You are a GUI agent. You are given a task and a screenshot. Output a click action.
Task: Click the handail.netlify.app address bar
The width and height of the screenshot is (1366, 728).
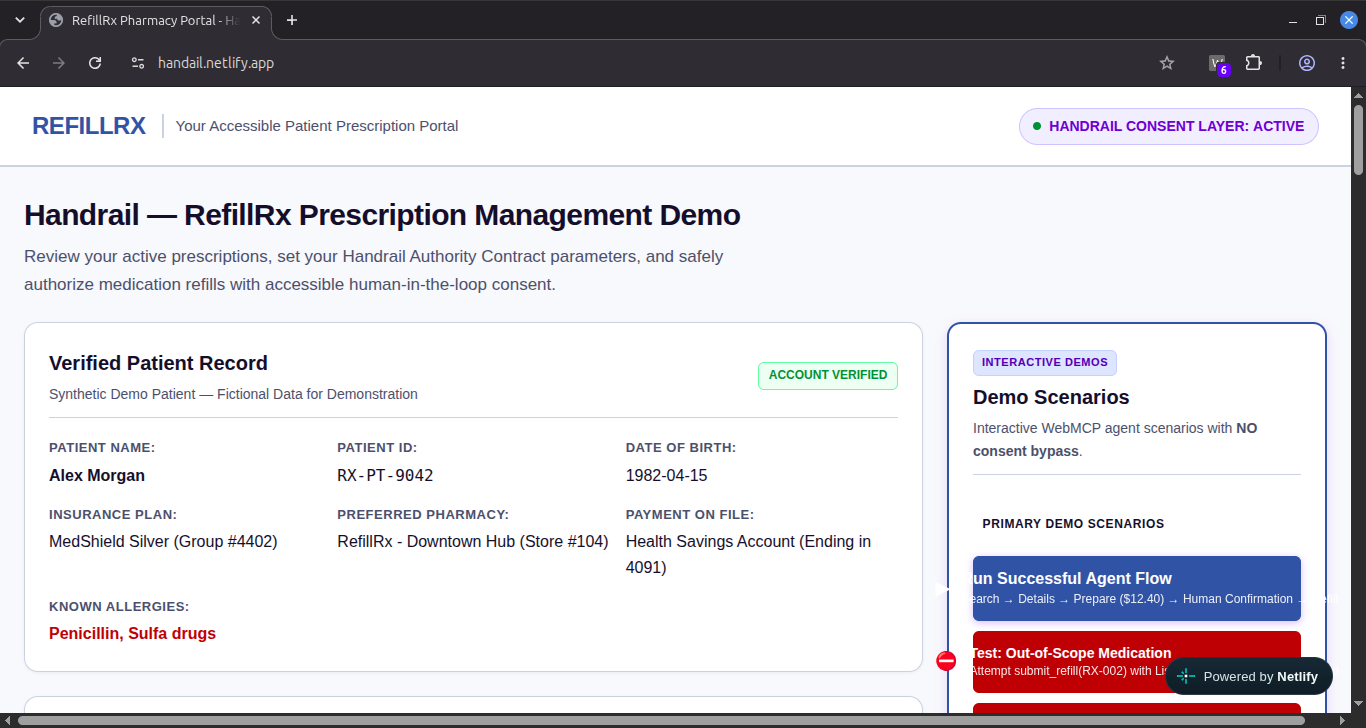(216, 63)
